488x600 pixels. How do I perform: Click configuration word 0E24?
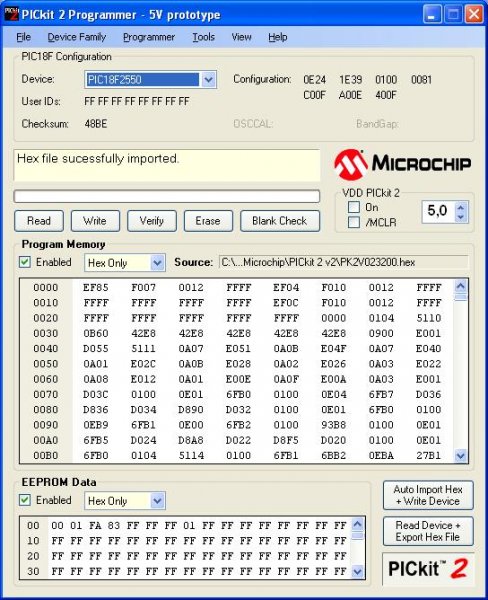coord(314,80)
